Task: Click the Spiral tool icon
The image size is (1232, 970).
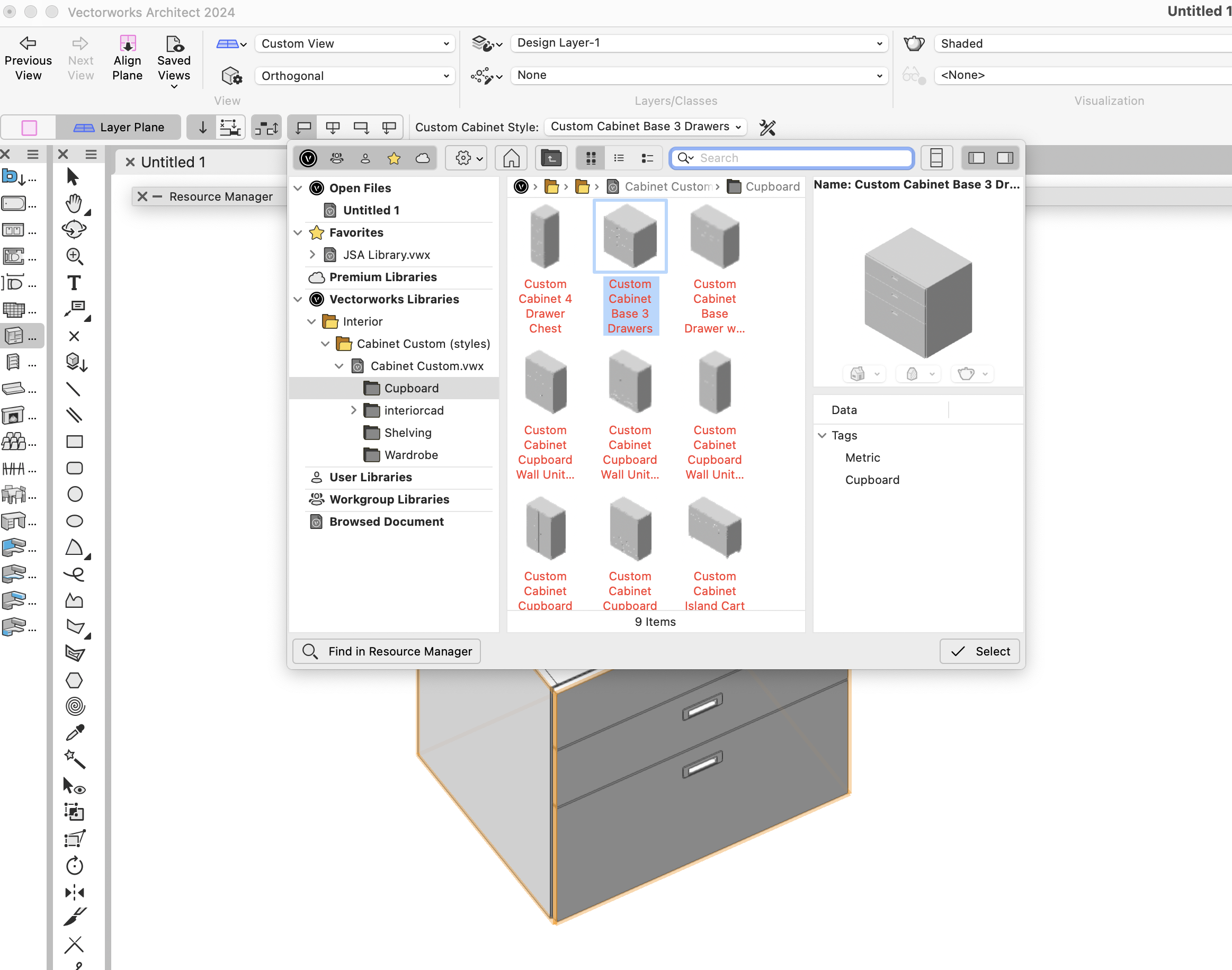Action: pyautogui.click(x=74, y=706)
